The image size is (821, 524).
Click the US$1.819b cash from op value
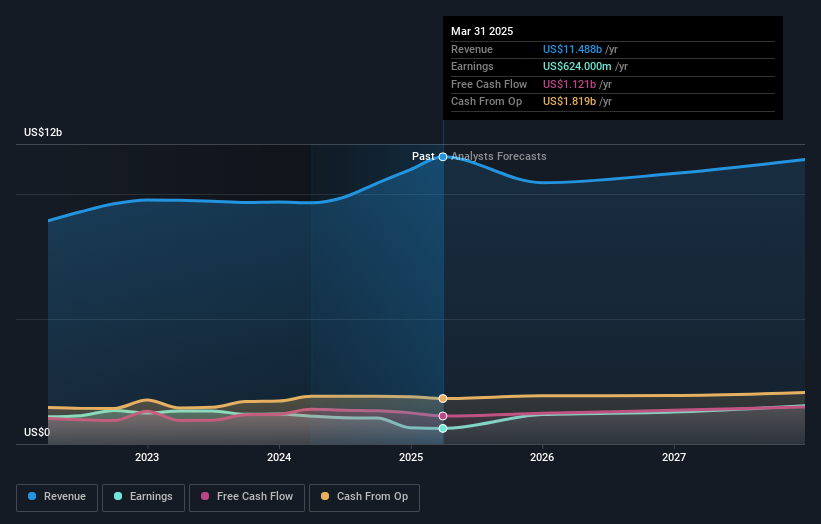(x=569, y=101)
